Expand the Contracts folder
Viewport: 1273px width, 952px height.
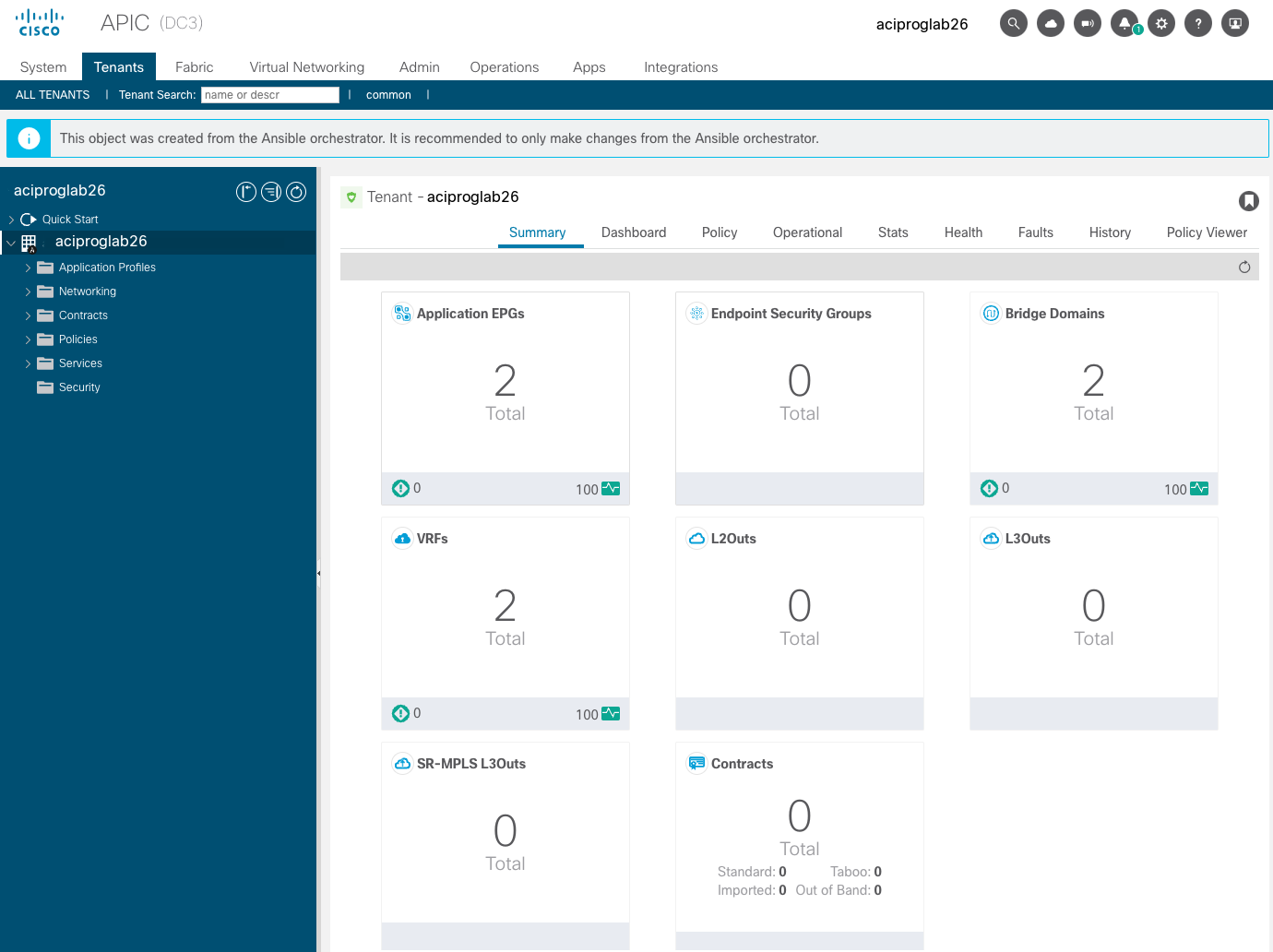(x=28, y=316)
